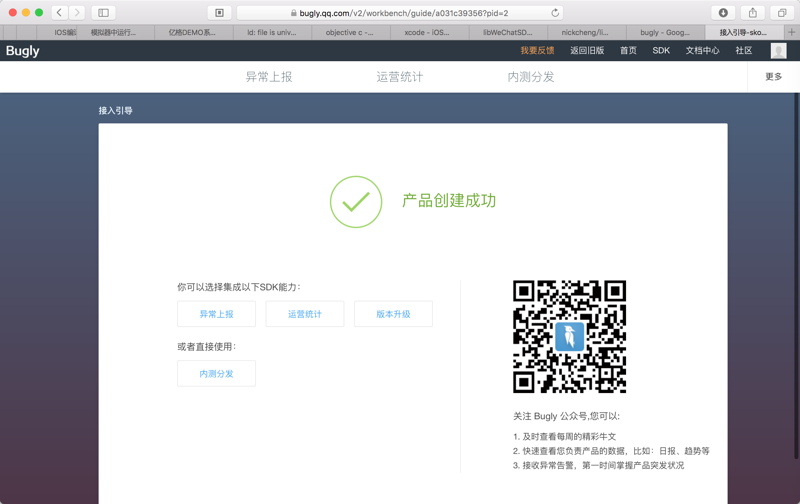Click the 运营统计 SDK button
800x504 pixels.
(305, 314)
